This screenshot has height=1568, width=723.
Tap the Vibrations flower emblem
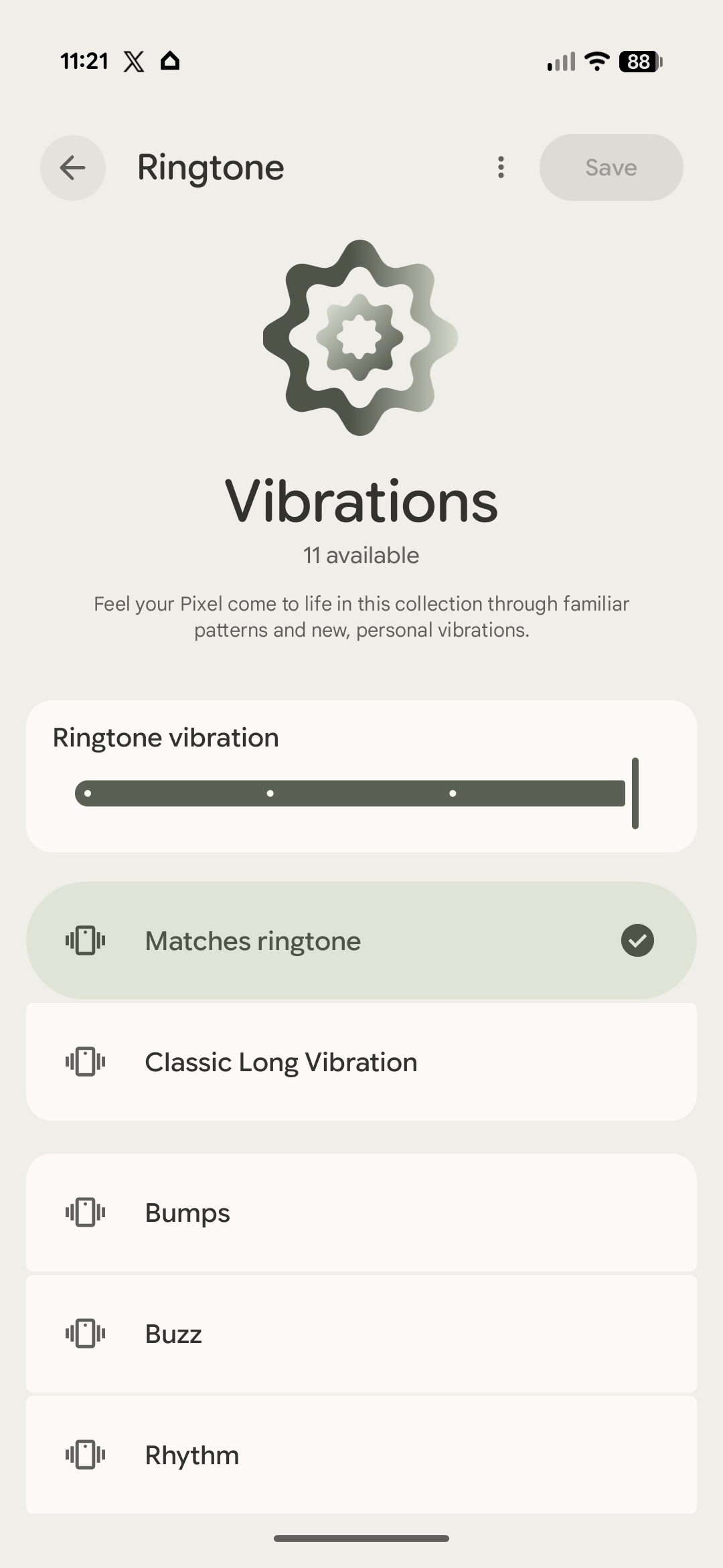tap(361, 337)
